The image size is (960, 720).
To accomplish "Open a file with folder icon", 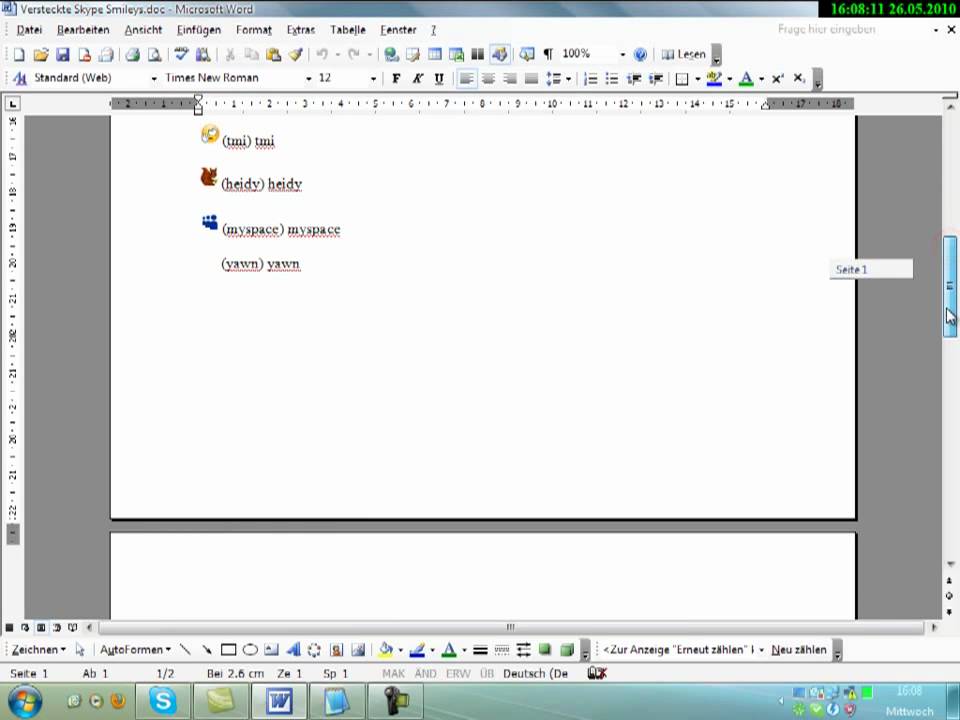I will click(x=40, y=54).
